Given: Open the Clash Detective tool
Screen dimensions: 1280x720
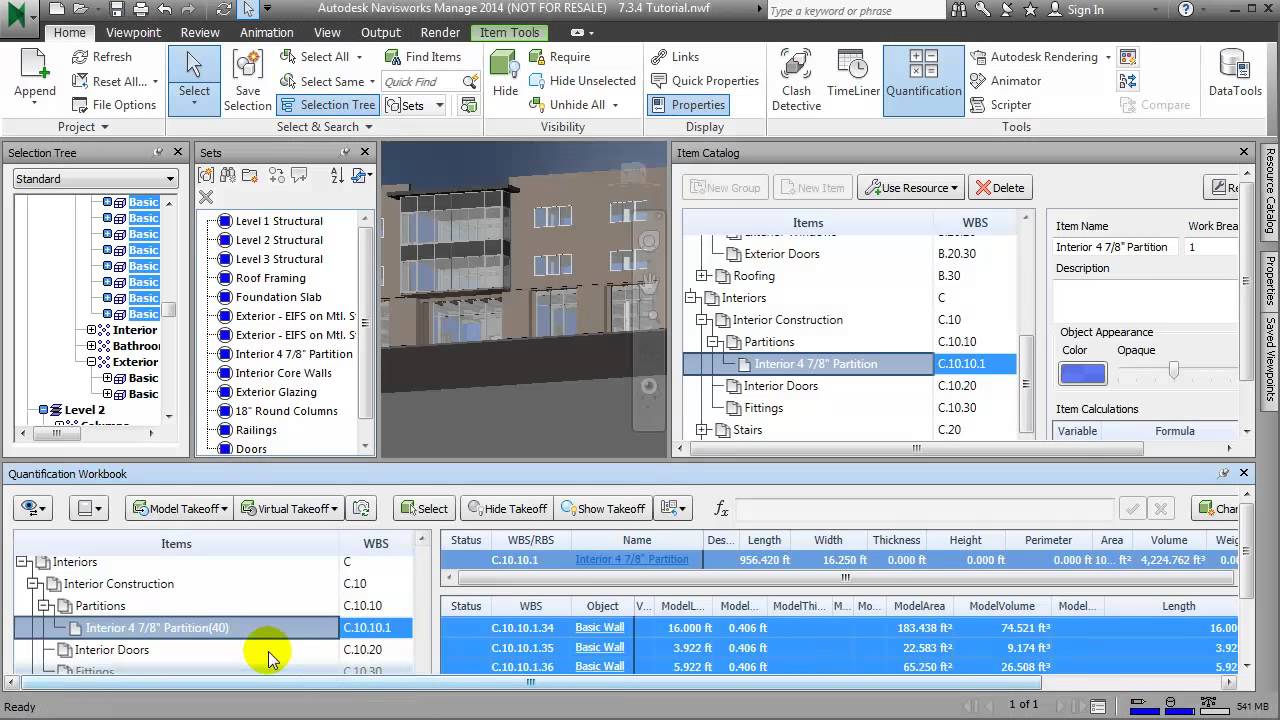Looking at the screenshot, I should tap(796, 80).
